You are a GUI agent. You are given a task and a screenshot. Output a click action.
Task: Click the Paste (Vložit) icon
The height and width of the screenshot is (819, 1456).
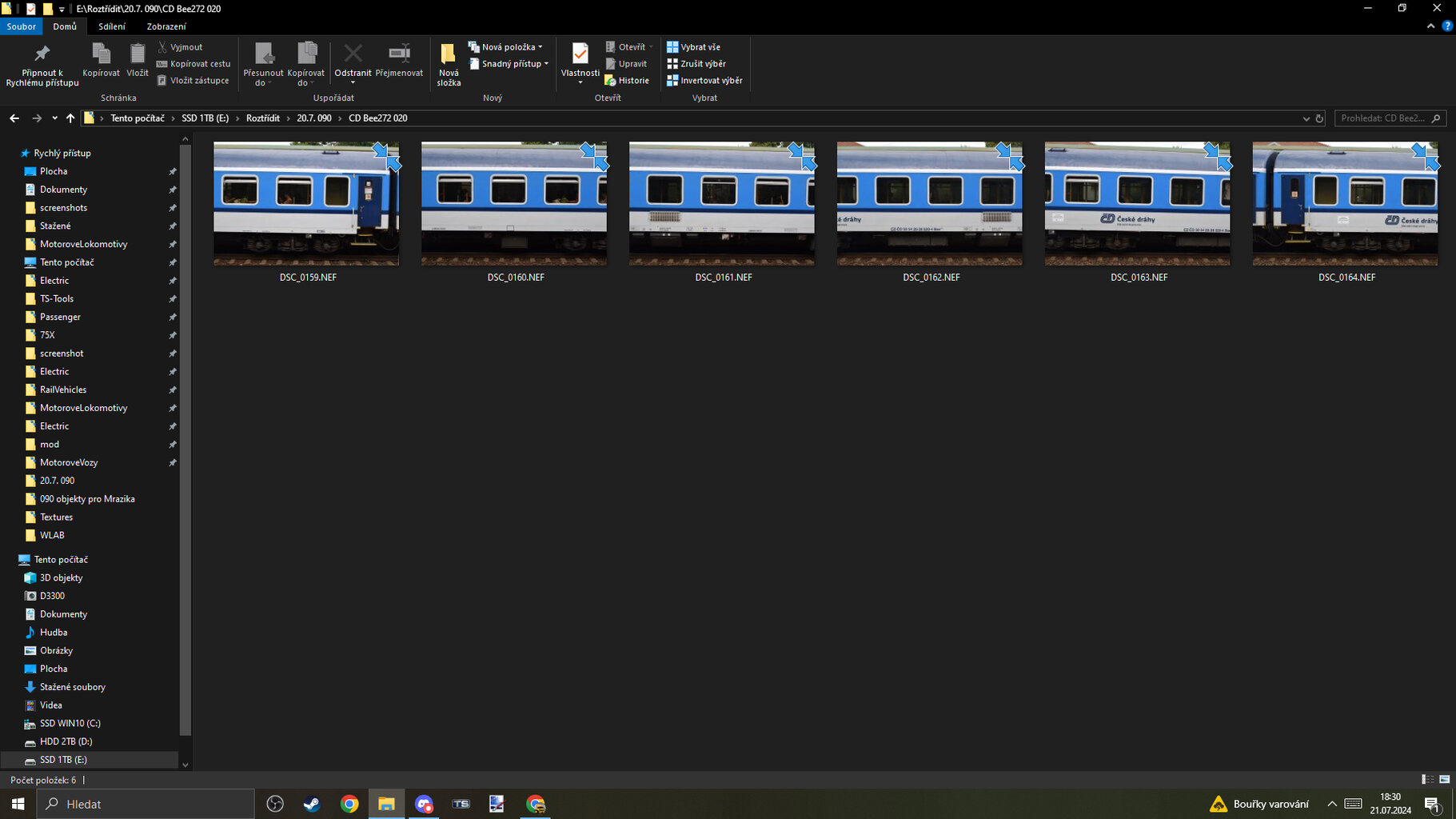pos(138,54)
